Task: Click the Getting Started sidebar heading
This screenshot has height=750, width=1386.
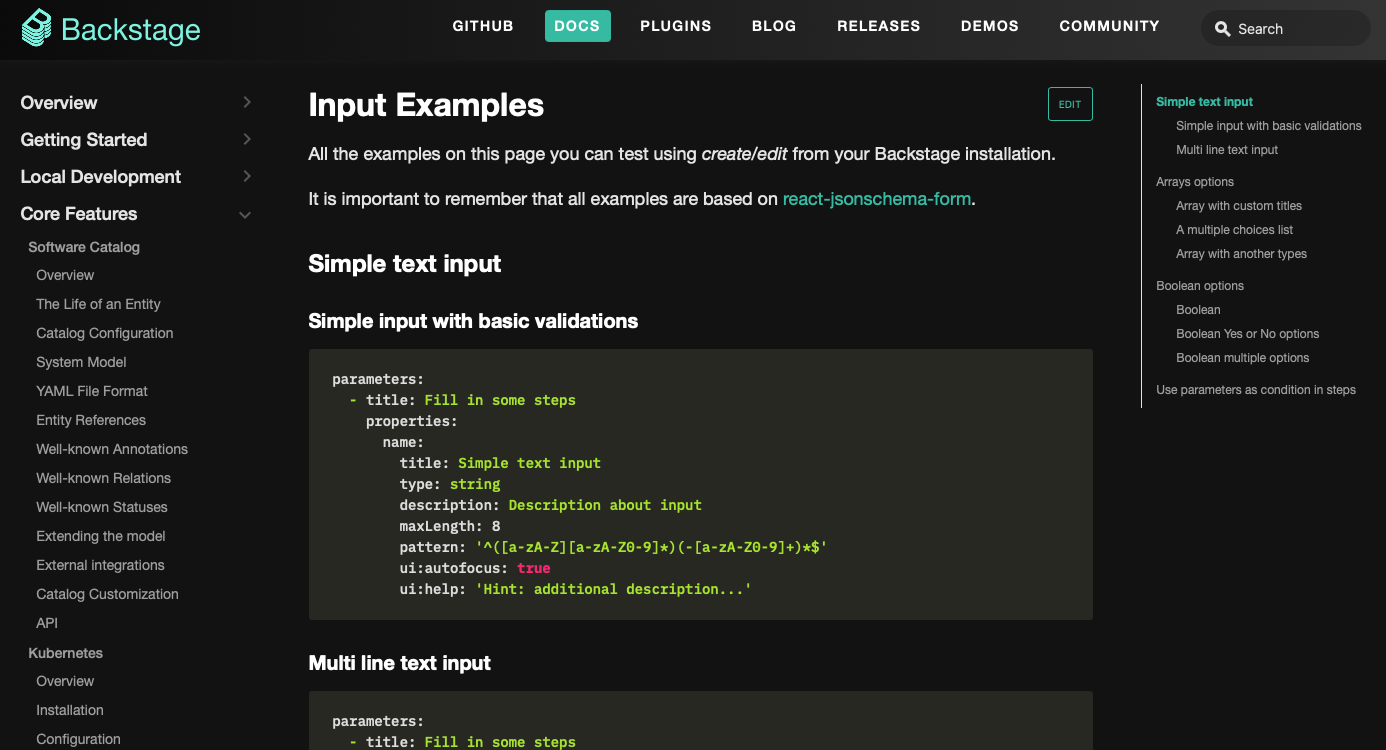Action: [84, 140]
